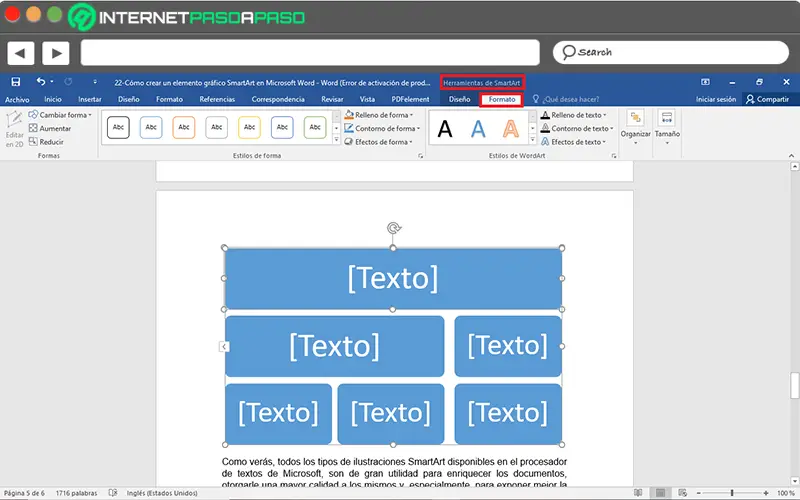Click the 1716 palabras word count
This screenshot has width=800, height=500.
coord(77,493)
